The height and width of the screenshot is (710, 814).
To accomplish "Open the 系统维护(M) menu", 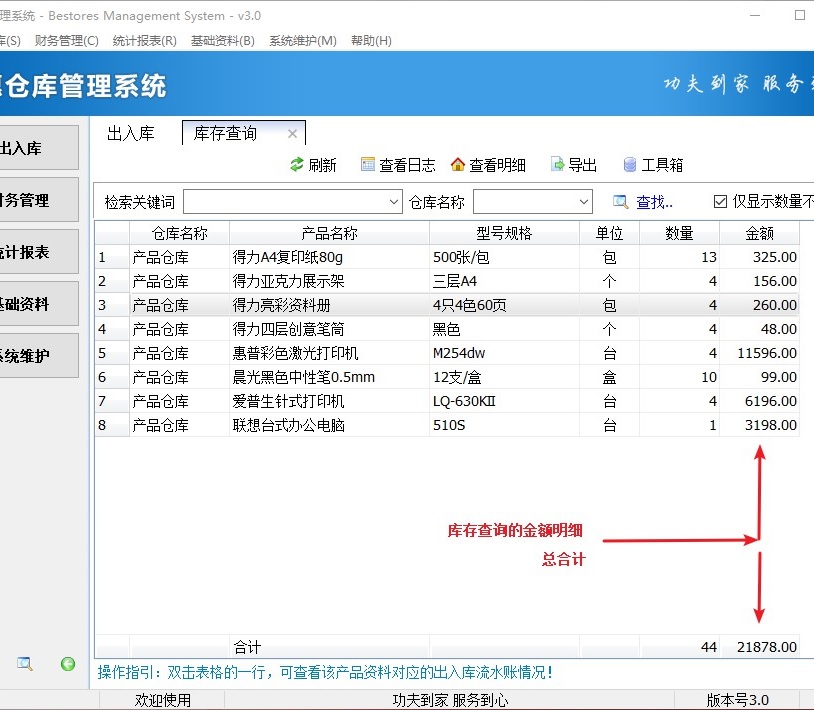I will tap(303, 40).
